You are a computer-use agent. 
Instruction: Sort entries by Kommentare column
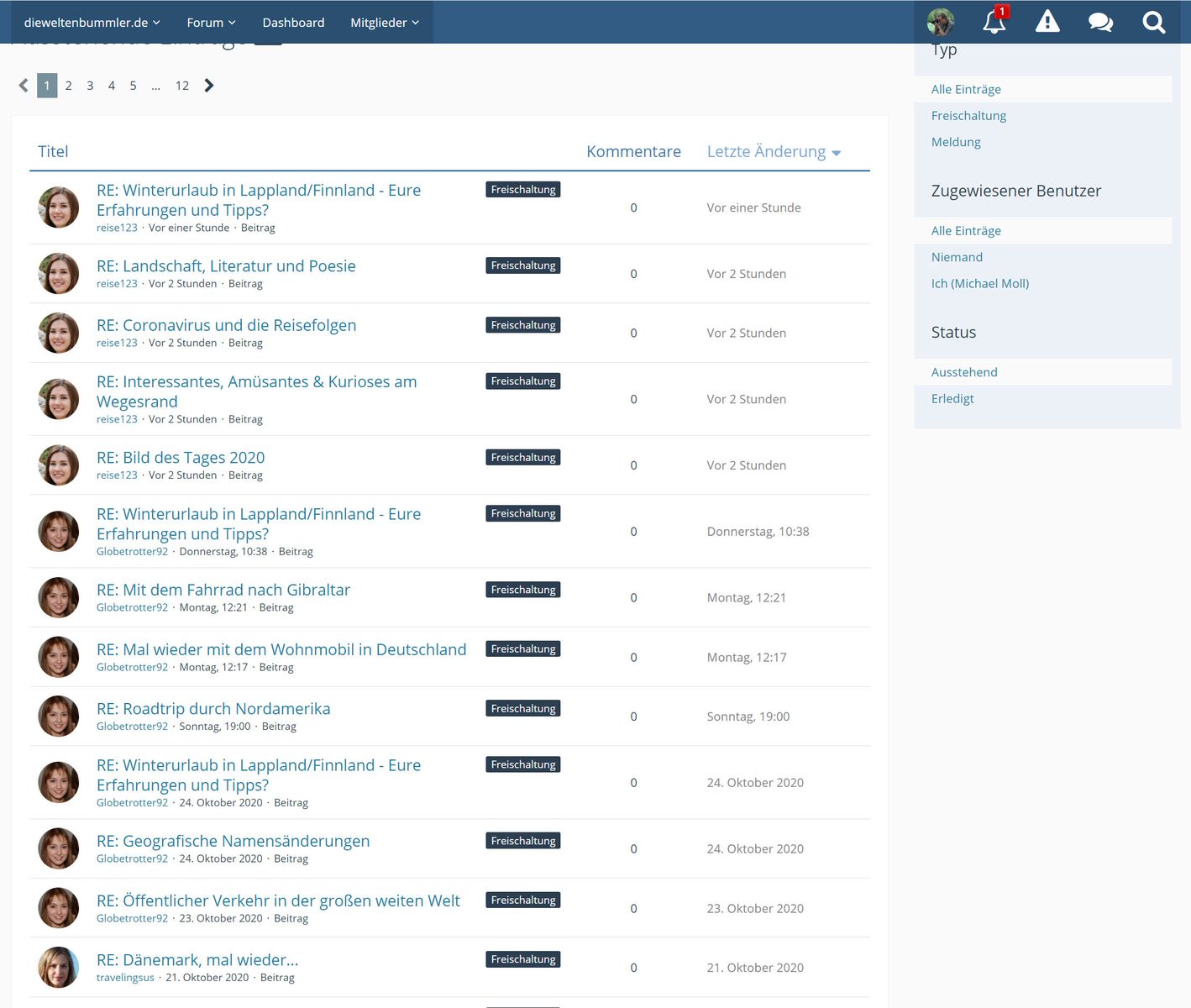click(x=633, y=152)
